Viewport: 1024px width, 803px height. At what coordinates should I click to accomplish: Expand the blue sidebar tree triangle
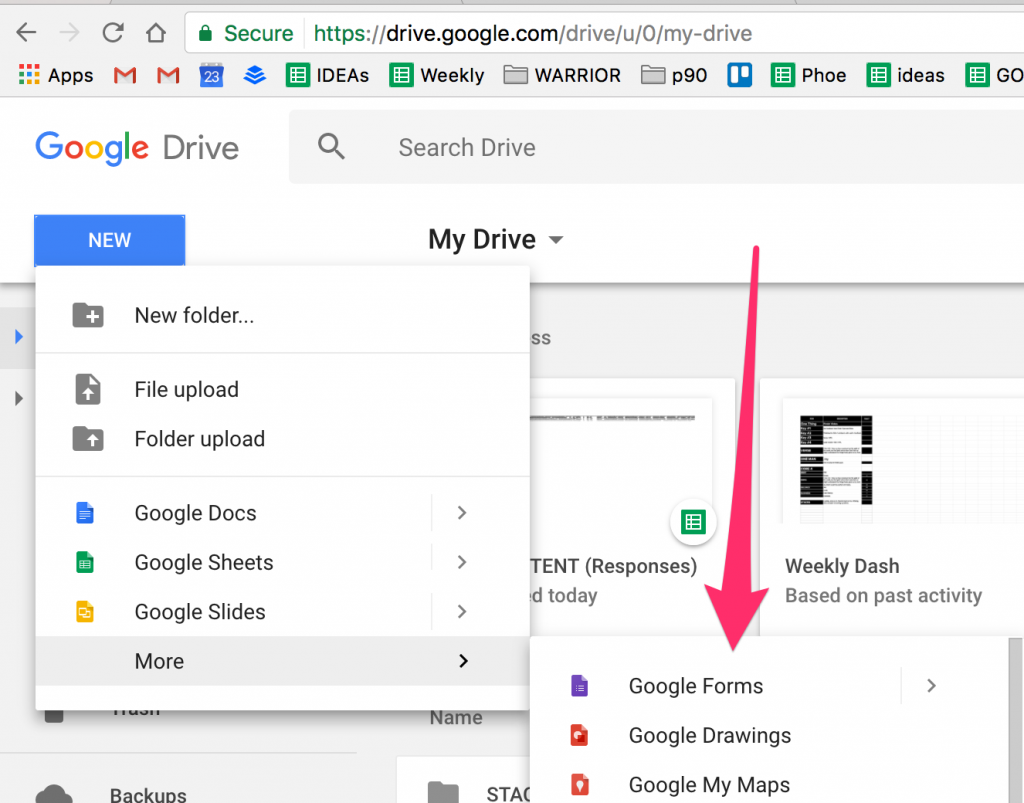19,337
